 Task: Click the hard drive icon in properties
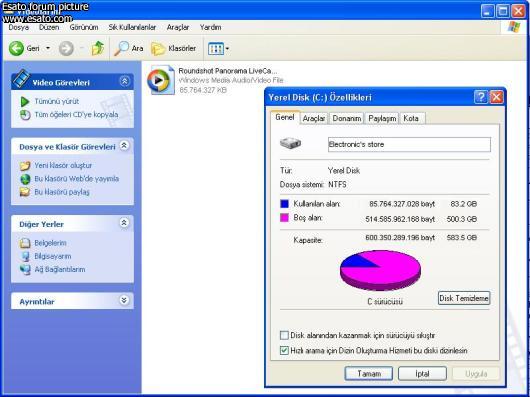click(290, 144)
